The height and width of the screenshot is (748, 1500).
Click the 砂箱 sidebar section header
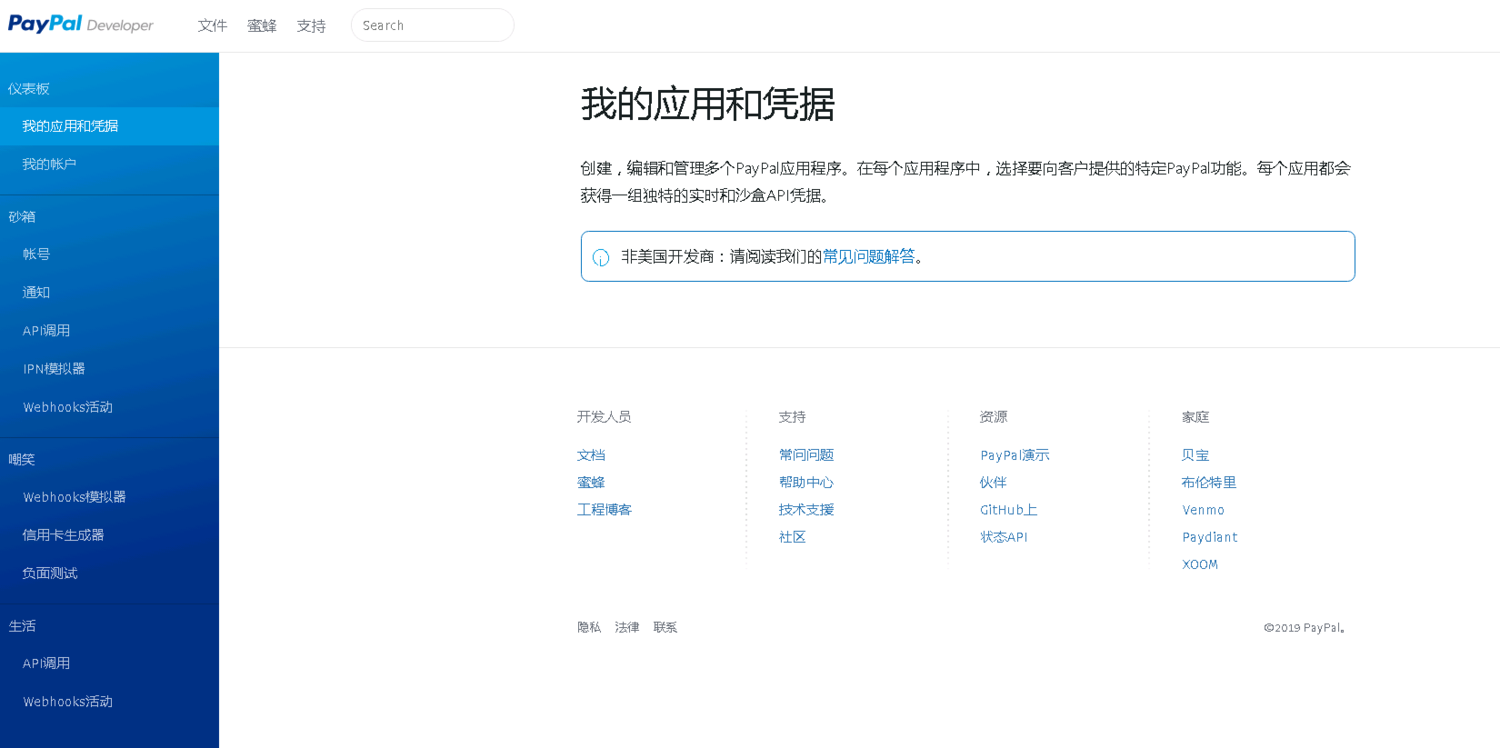coord(22,216)
